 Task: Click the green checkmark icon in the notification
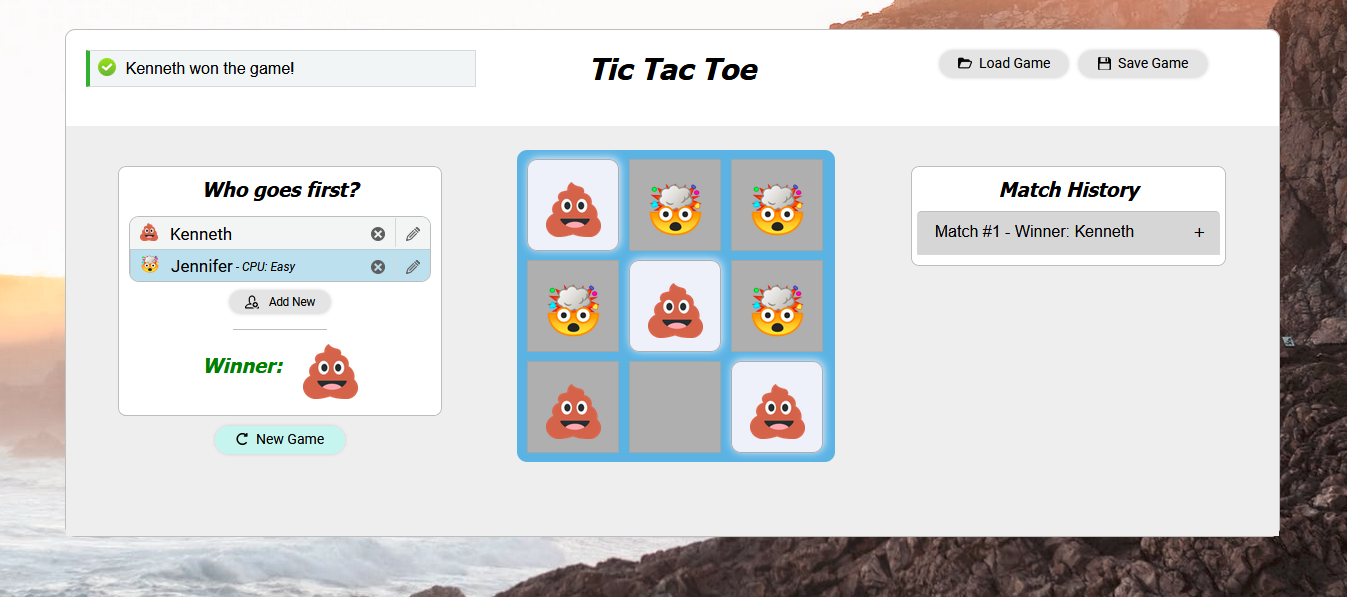pyautogui.click(x=107, y=68)
